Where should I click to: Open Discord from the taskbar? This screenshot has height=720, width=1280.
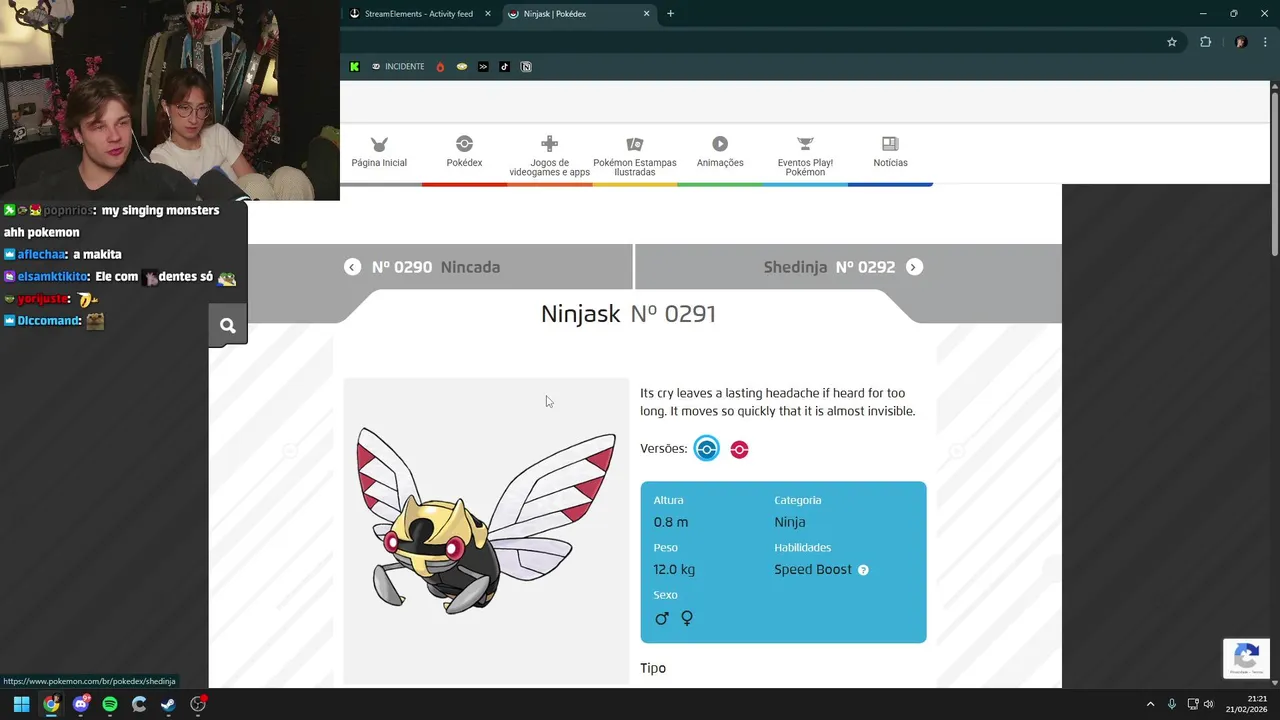pyautogui.click(x=80, y=704)
